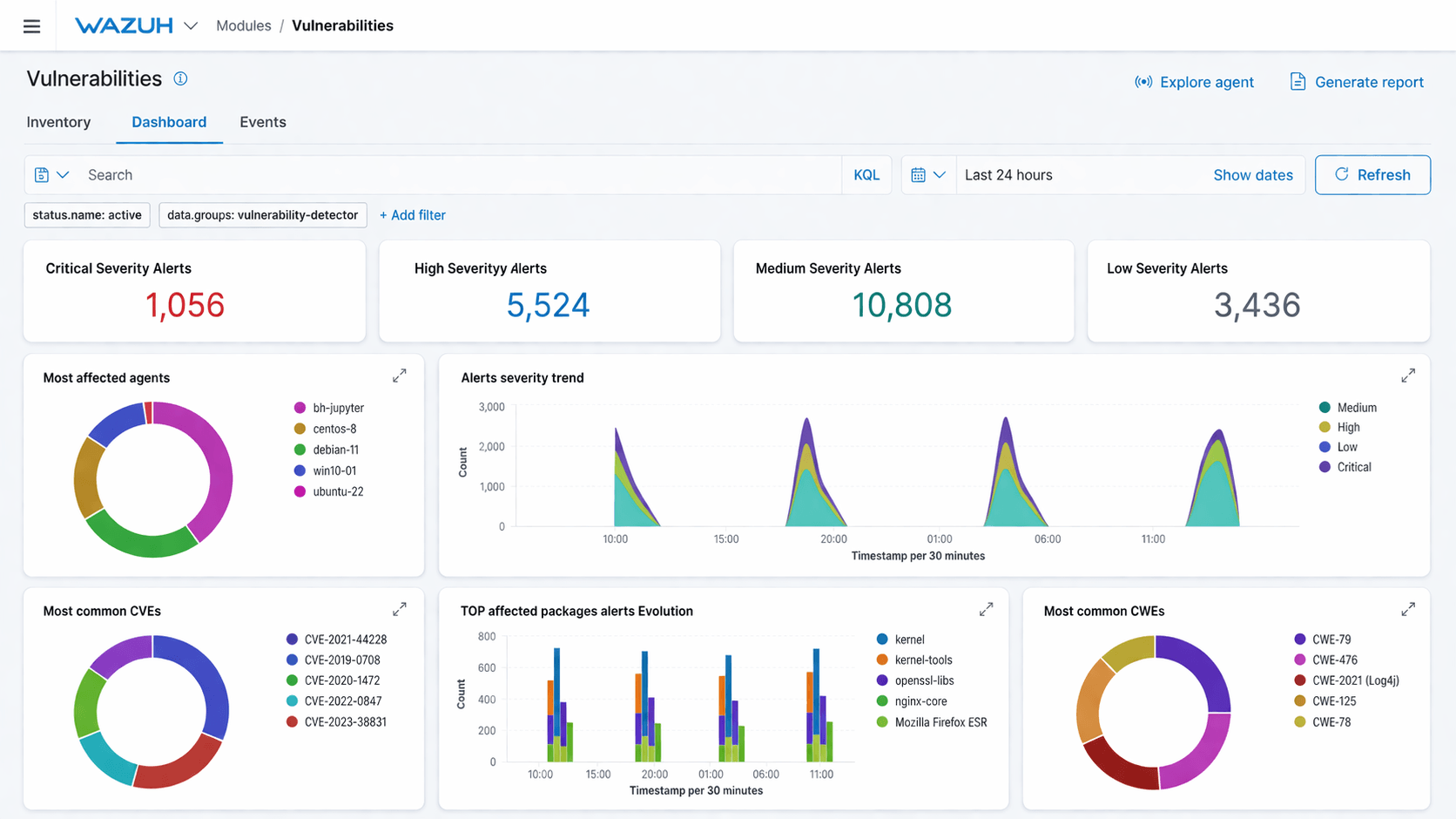
Task: Click the Vulnerabilities info icon
Action: 180,78
